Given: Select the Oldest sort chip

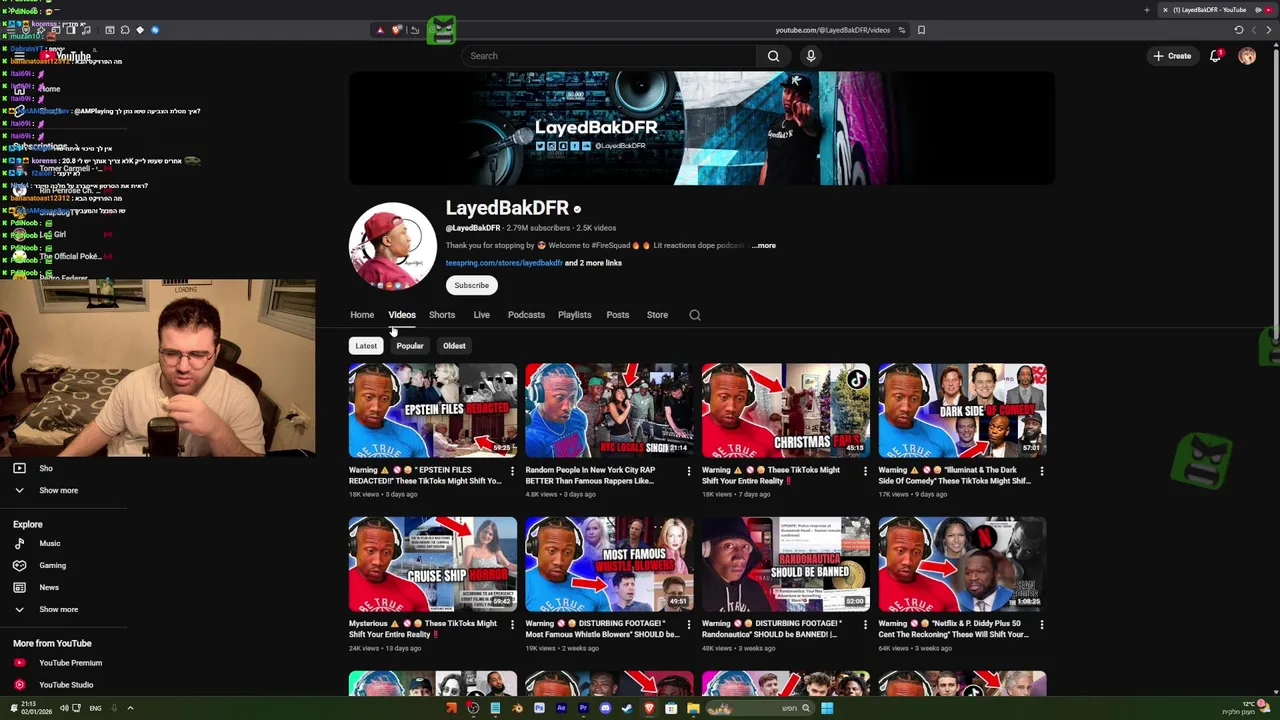Looking at the screenshot, I should 454,346.
